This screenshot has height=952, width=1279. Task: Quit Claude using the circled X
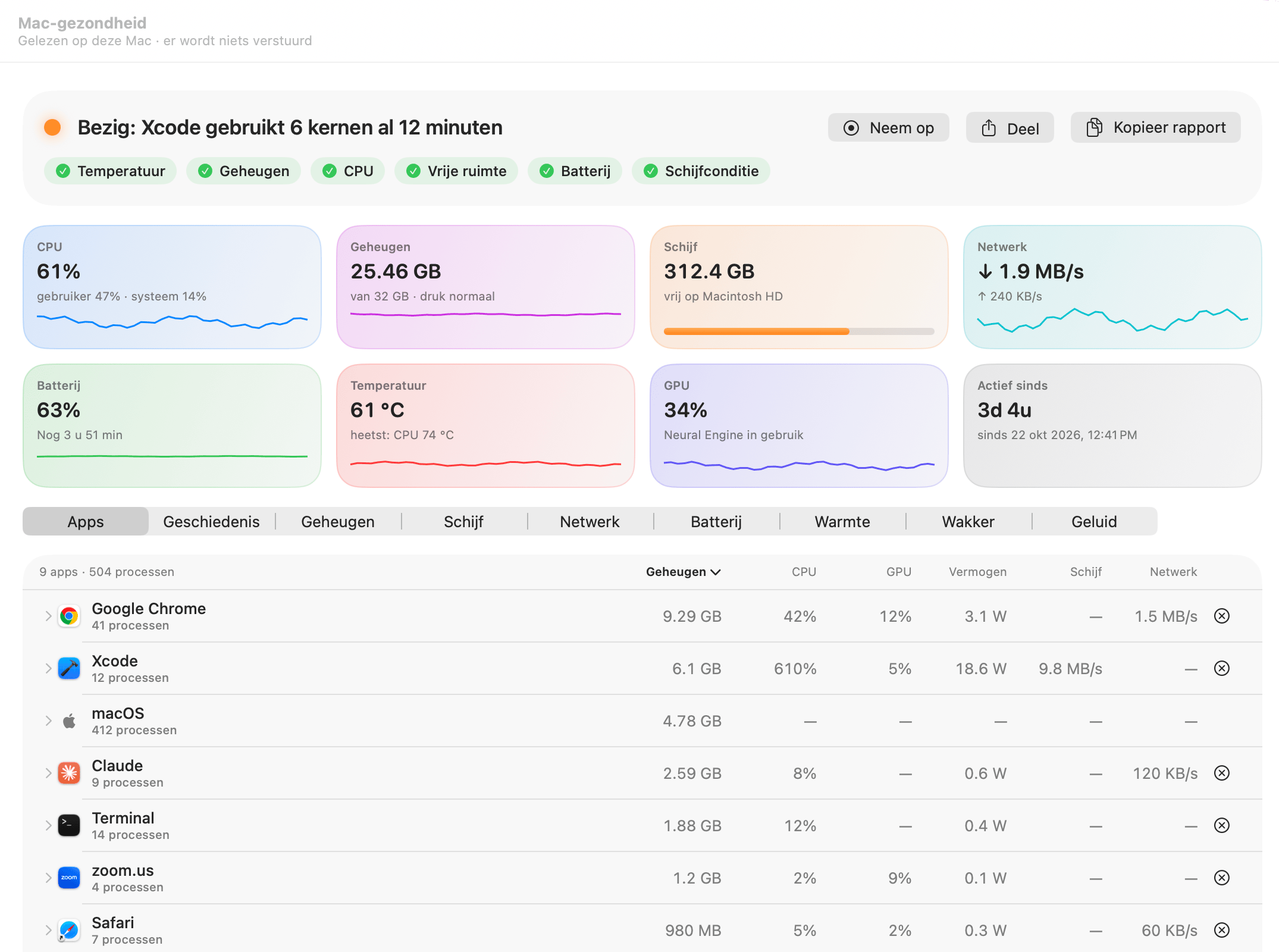coord(1222,773)
